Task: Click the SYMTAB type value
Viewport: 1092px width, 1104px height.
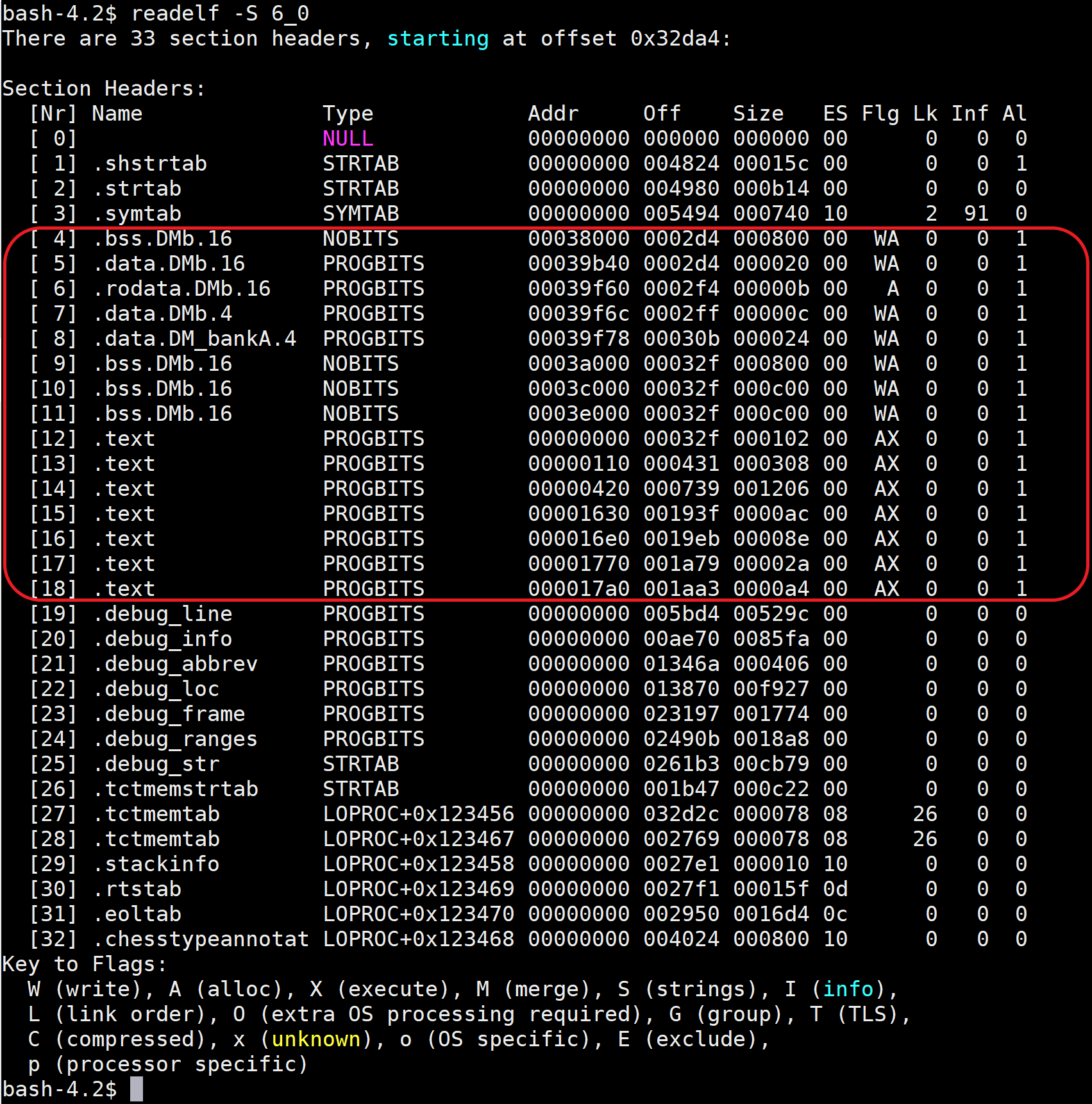Action: click(360, 214)
